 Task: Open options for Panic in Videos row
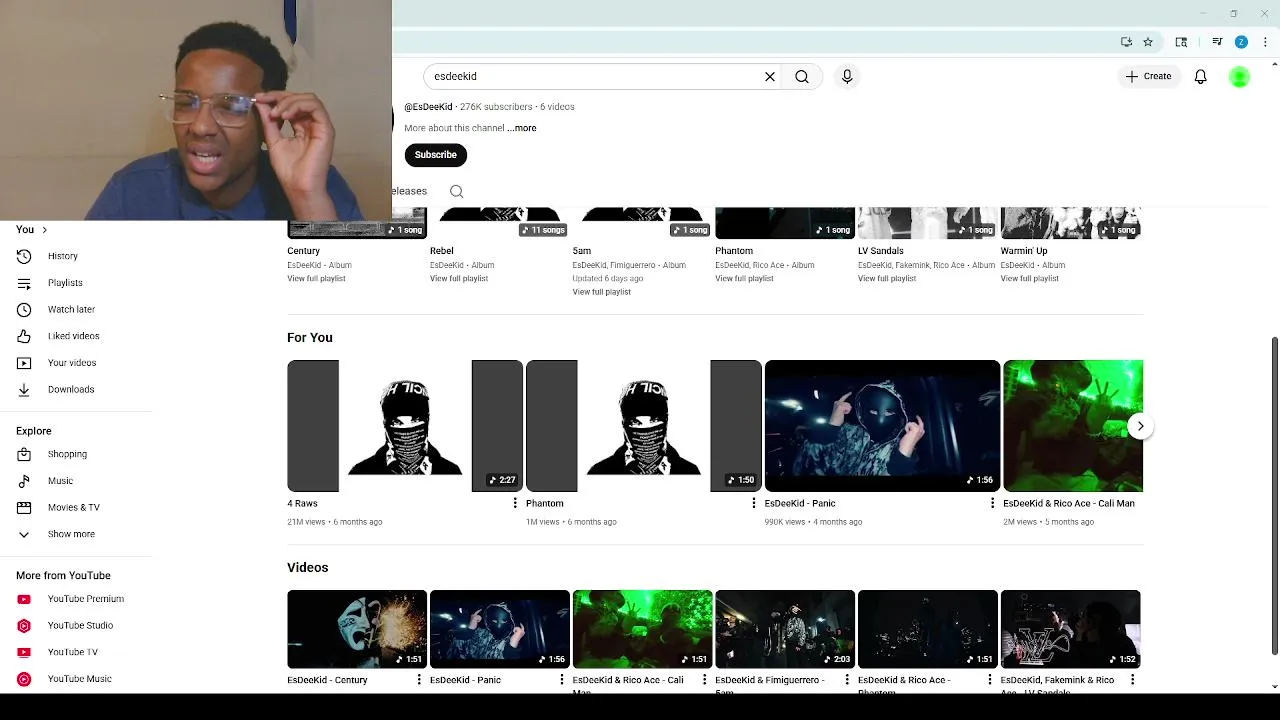[x=562, y=680]
